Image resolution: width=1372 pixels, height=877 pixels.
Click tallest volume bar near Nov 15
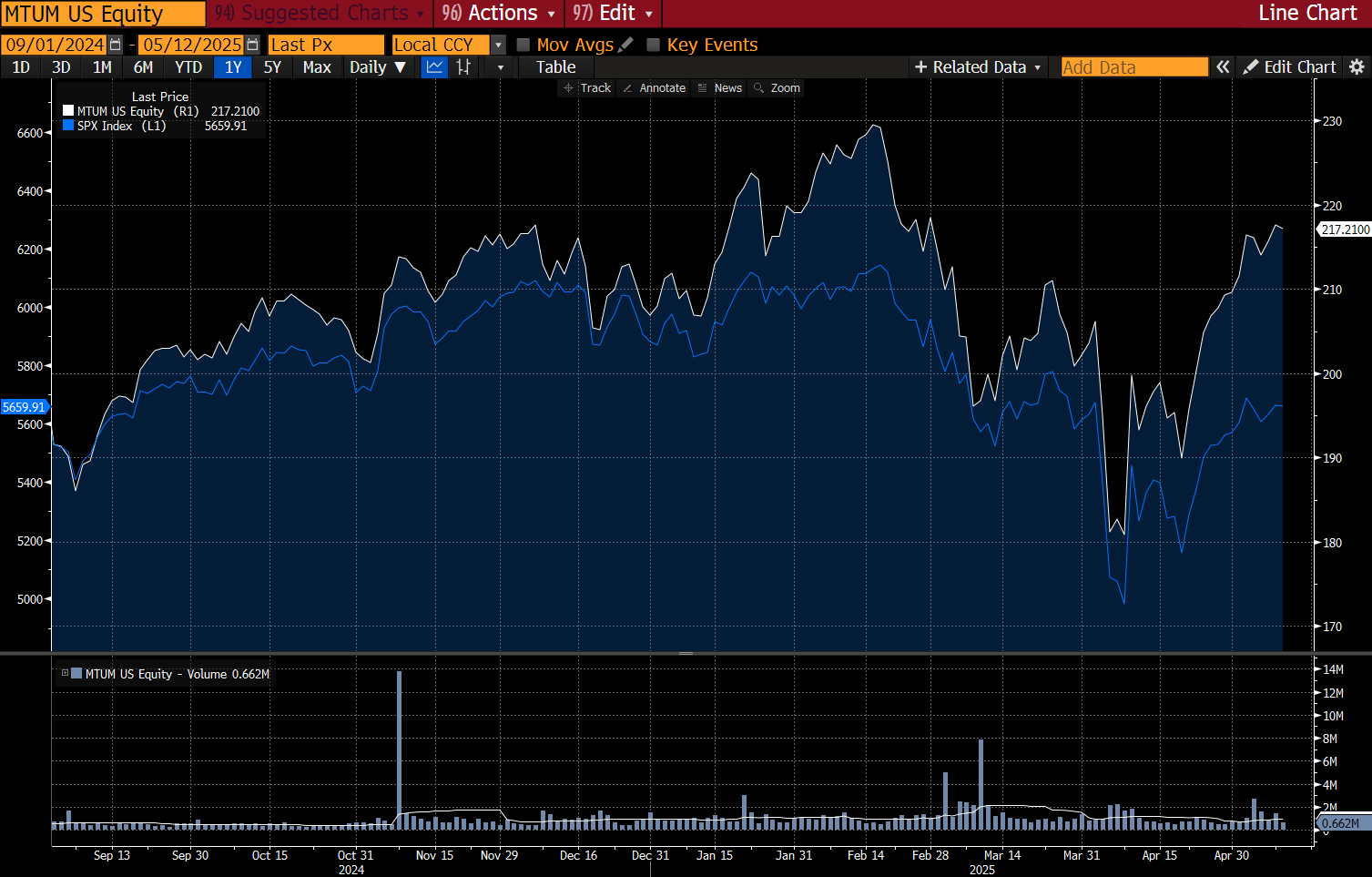(399, 750)
